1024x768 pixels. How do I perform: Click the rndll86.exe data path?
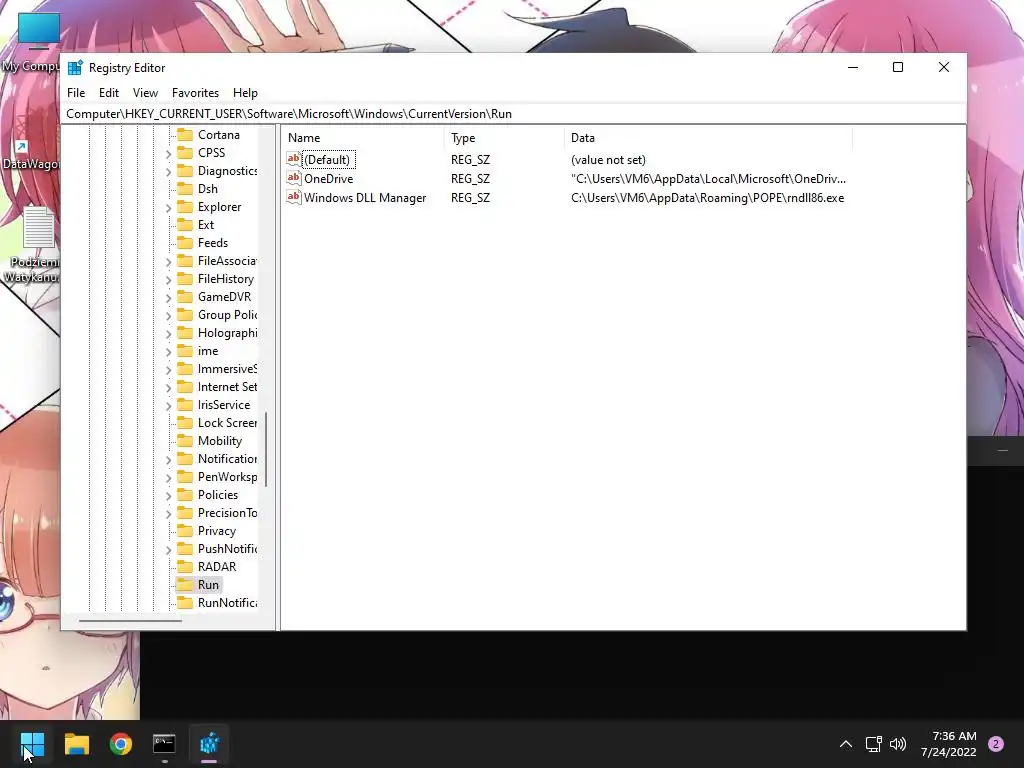(707, 197)
